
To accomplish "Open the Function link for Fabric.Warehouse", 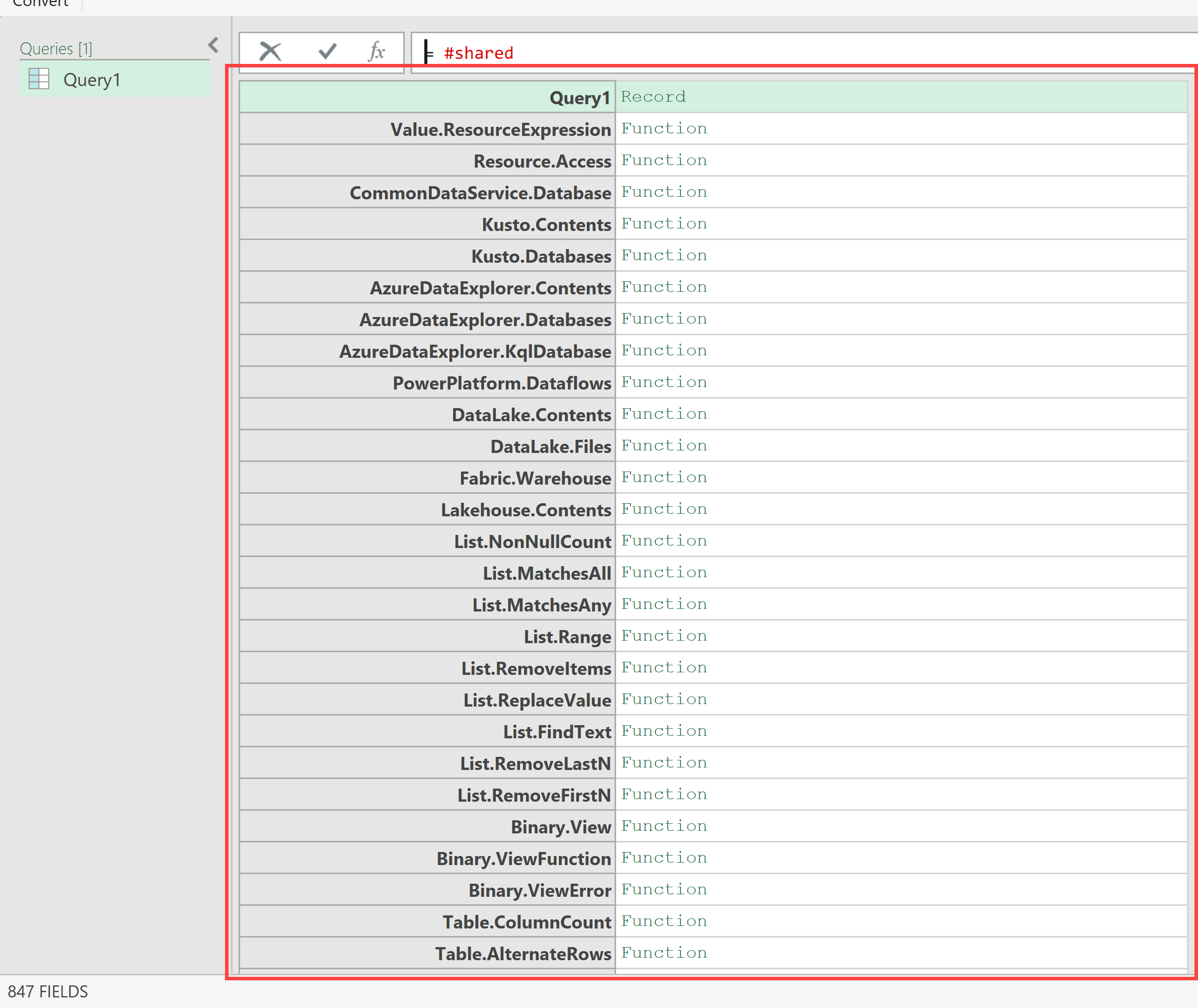I will coord(664,477).
